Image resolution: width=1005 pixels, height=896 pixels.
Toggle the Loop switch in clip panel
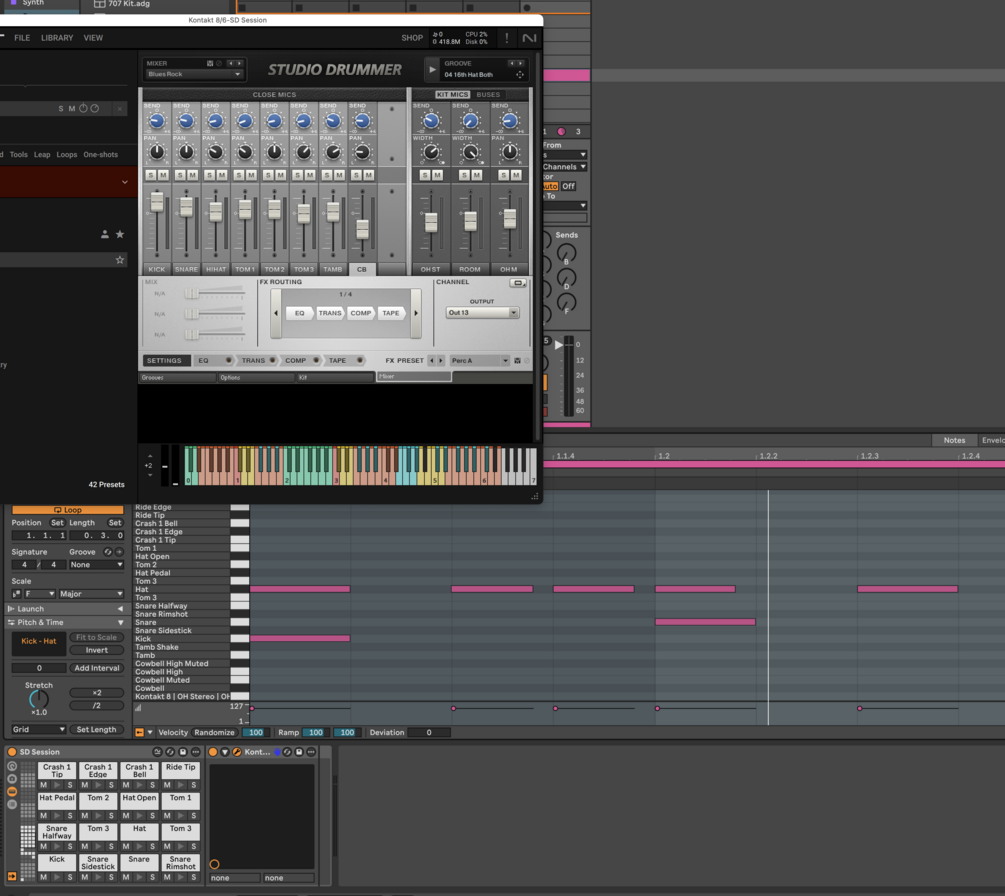[68, 510]
